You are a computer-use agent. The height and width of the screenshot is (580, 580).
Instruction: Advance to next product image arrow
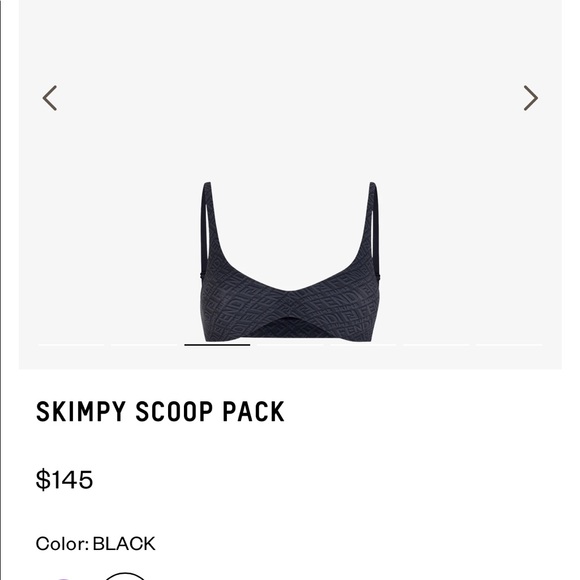pyautogui.click(x=530, y=98)
